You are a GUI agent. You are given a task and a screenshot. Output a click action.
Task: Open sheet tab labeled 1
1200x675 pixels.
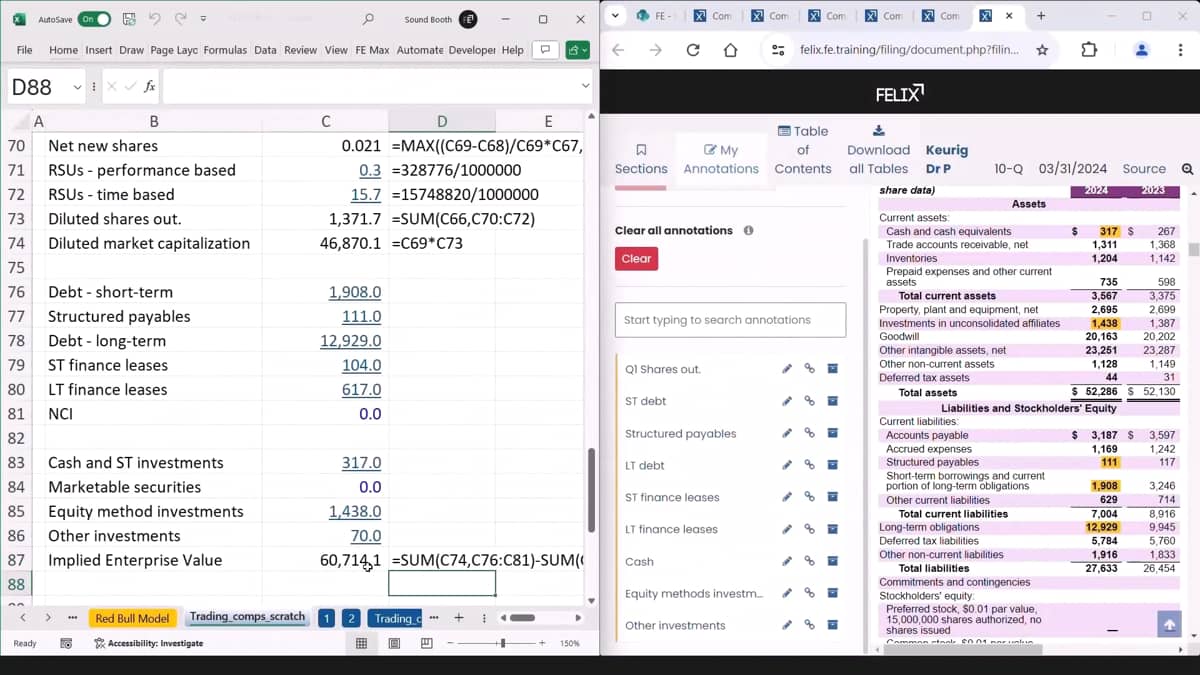(x=326, y=618)
